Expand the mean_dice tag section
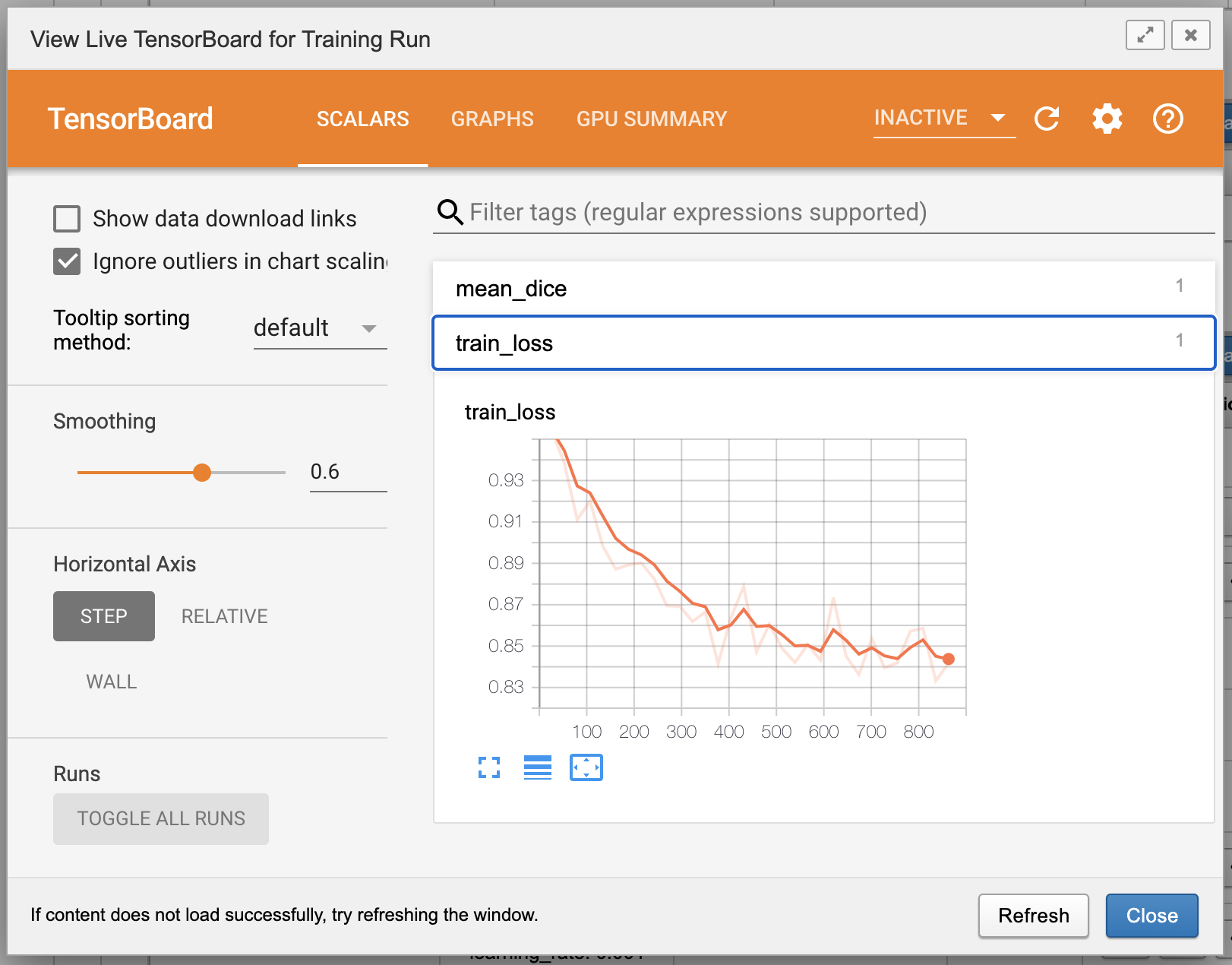Screen dimensions: 1232x965 823,289
